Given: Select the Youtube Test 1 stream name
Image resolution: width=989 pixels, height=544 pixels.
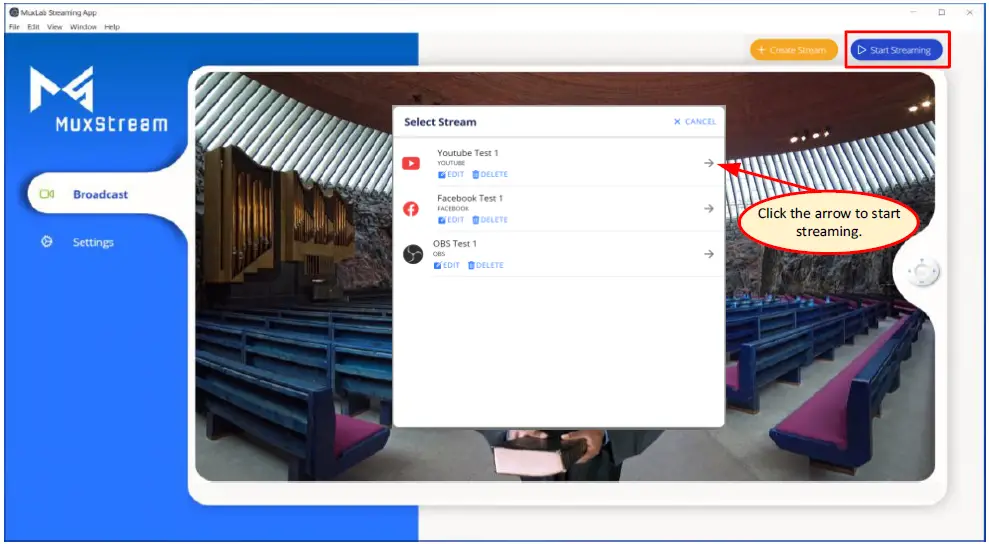Looking at the screenshot, I should point(468,153).
